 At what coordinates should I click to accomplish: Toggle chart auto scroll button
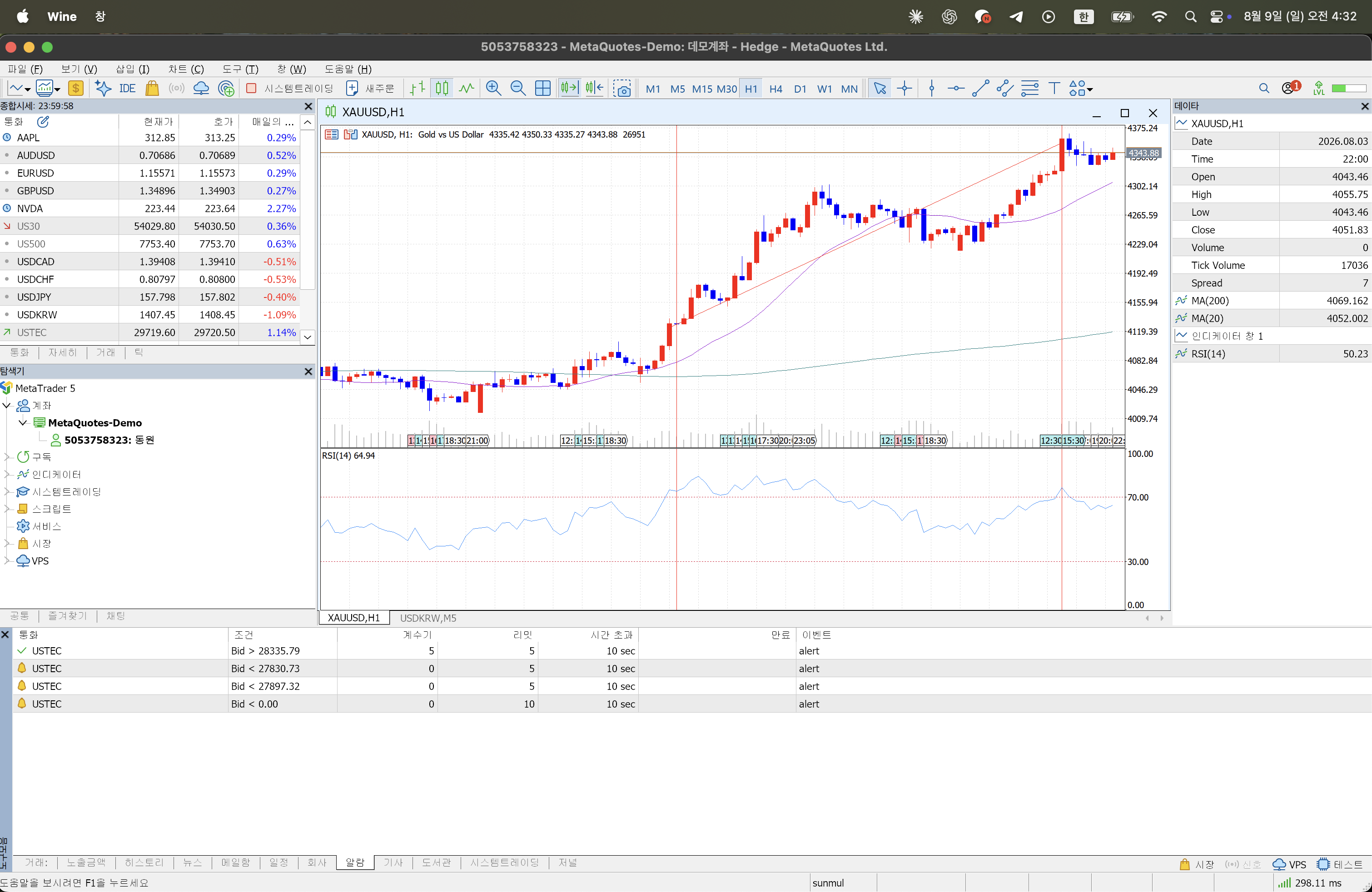tap(569, 88)
